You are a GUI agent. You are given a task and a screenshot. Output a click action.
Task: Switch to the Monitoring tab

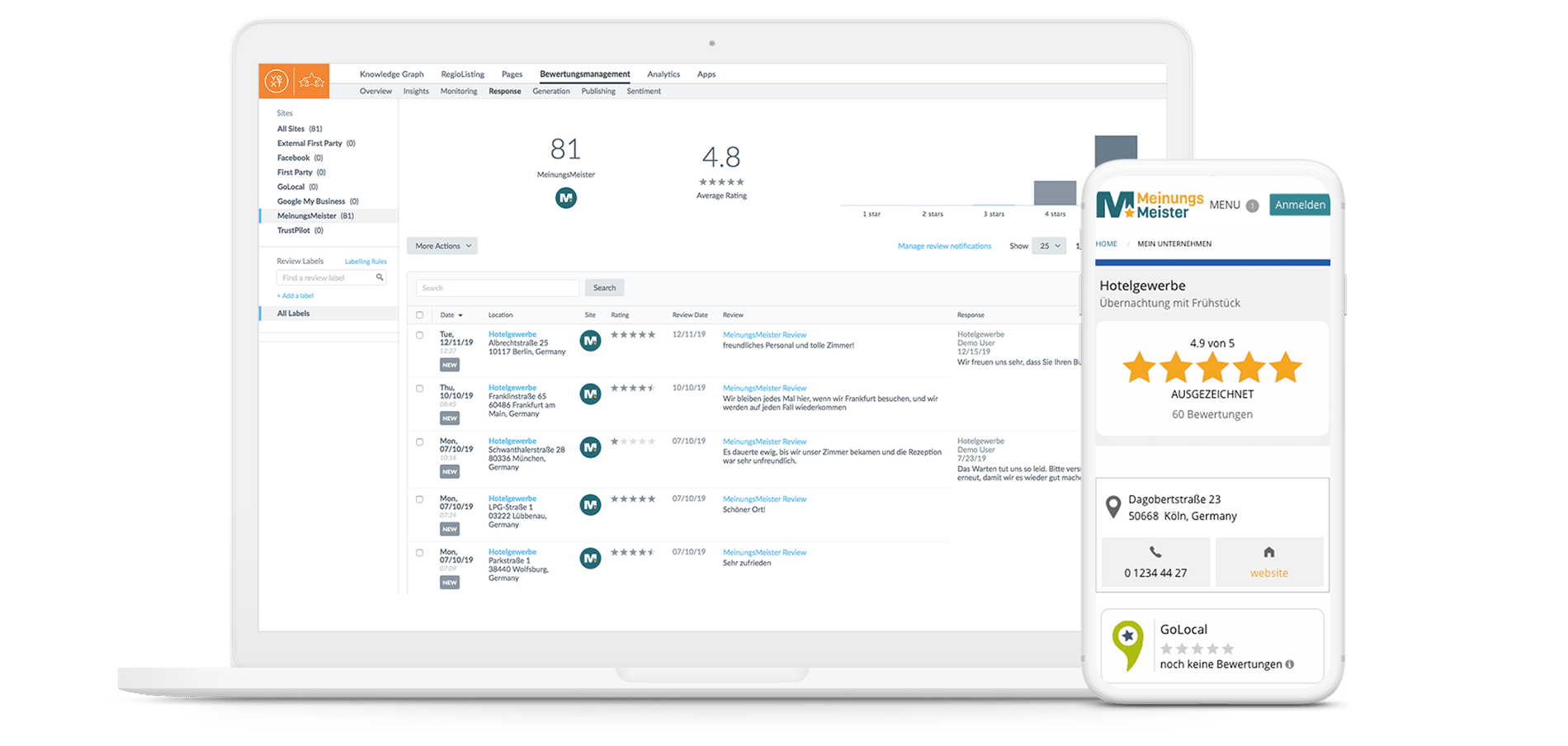coord(459,92)
